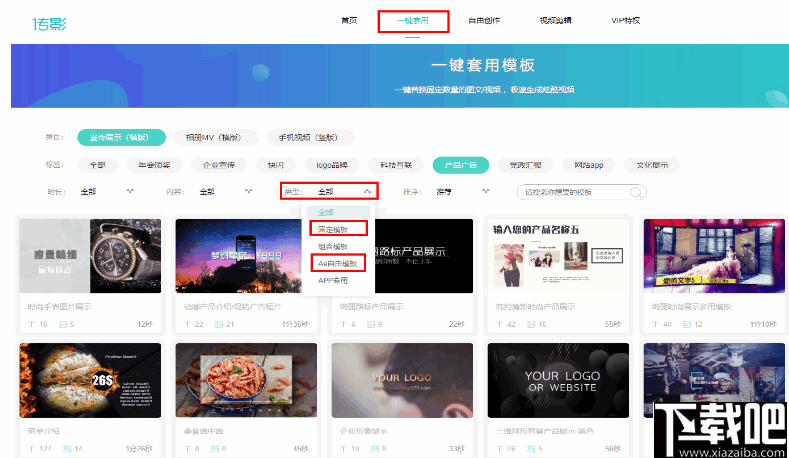Viewport: 789px width, 458px height.
Task: Select the 手机视频（竖版） category pill
Action: pos(310,137)
